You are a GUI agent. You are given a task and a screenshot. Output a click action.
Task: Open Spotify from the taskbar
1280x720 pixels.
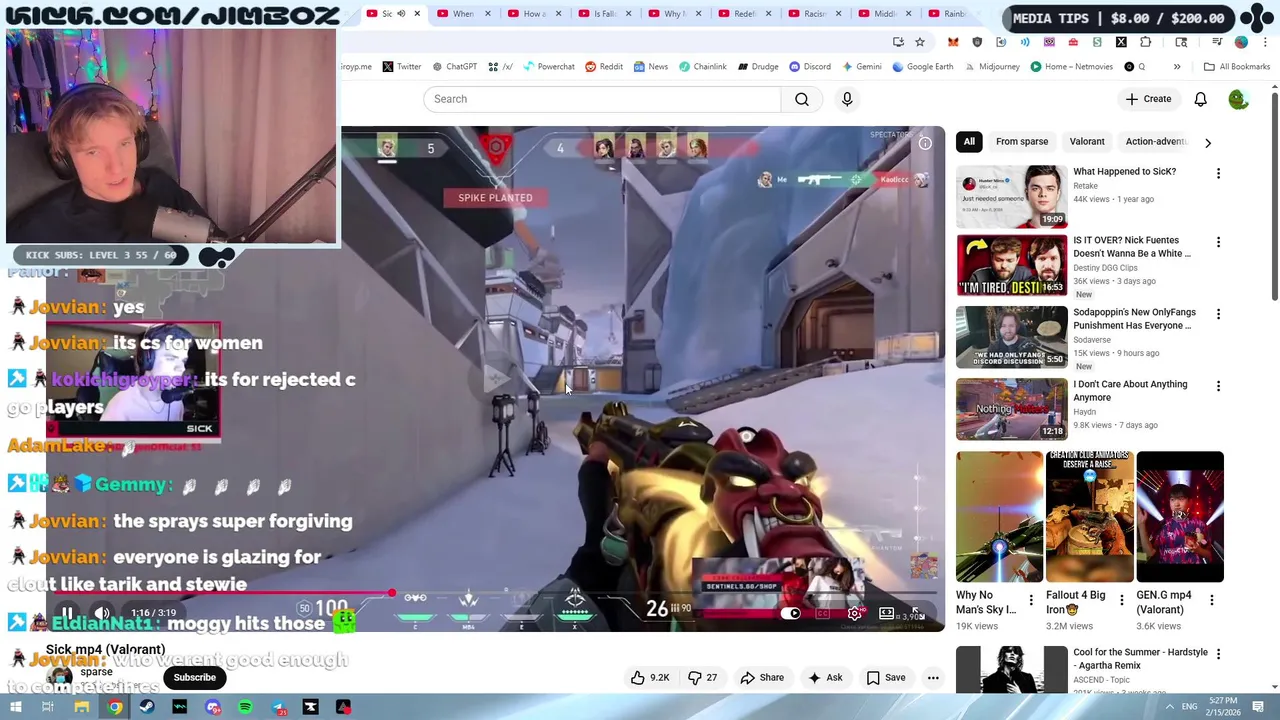[245, 707]
